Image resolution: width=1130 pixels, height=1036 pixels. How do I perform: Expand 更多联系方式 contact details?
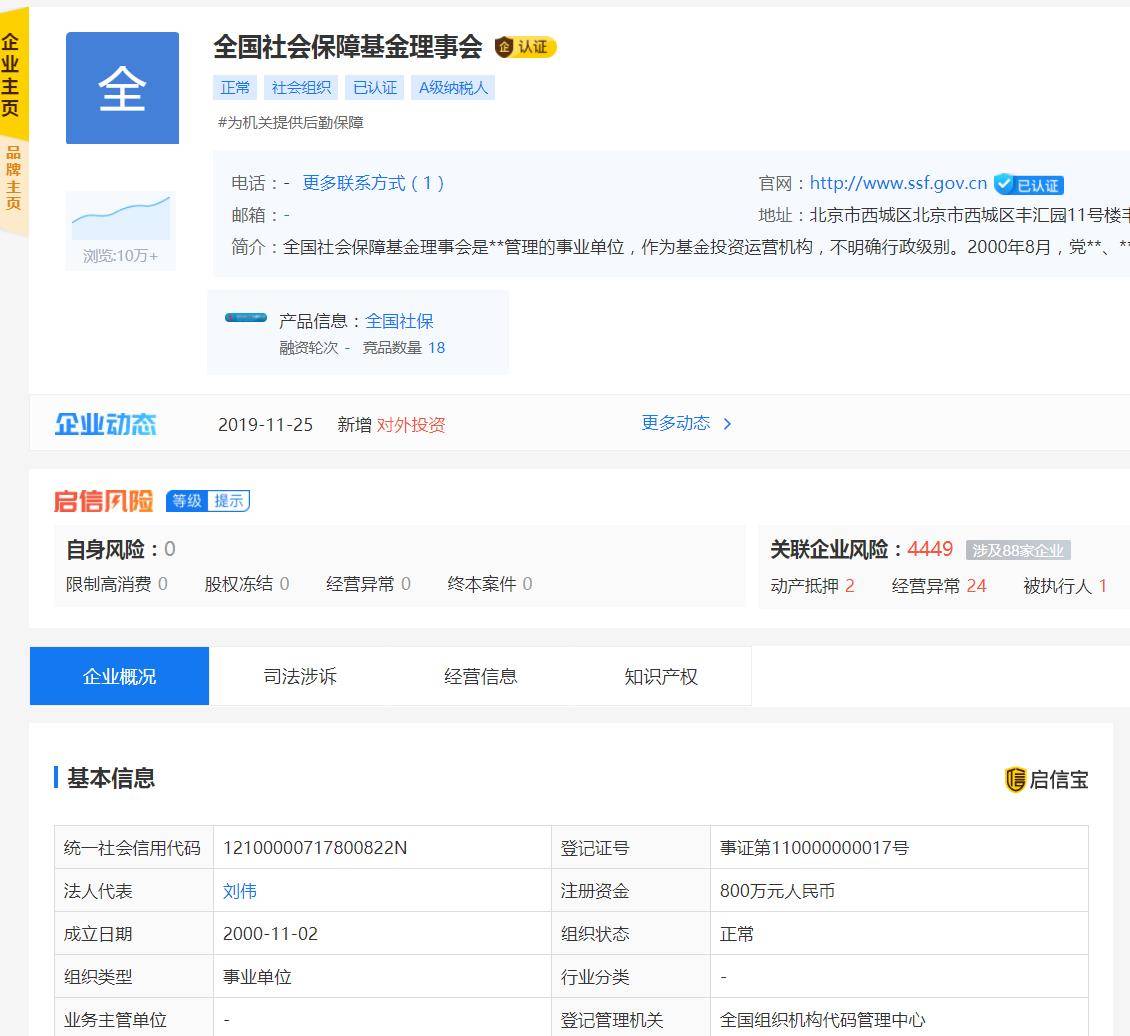click(x=373, y=183)
